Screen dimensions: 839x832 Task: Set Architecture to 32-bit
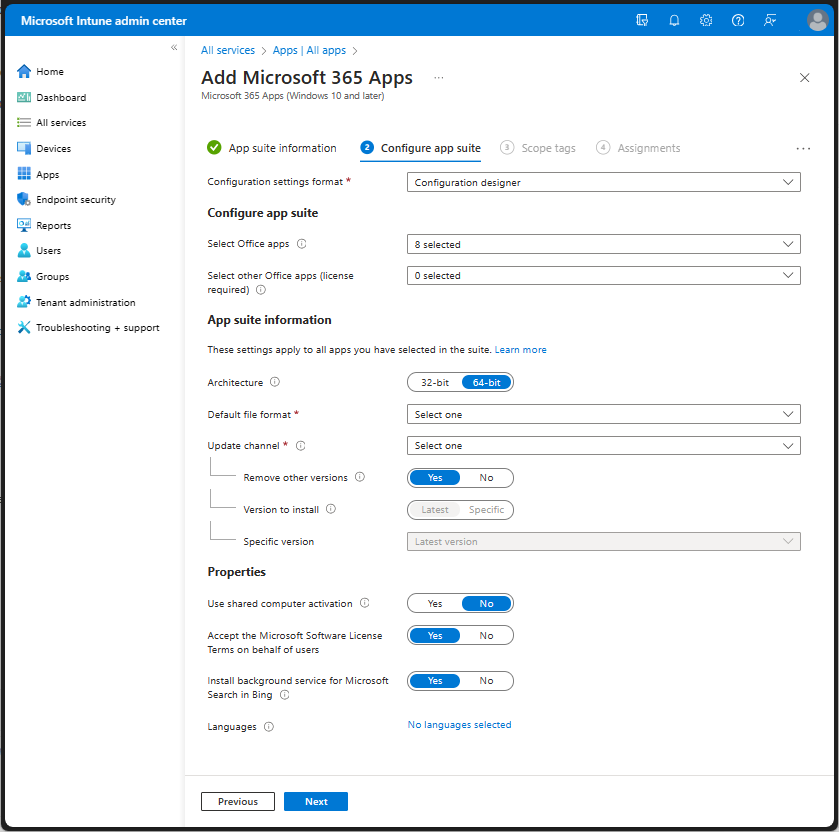click(435, 383)
